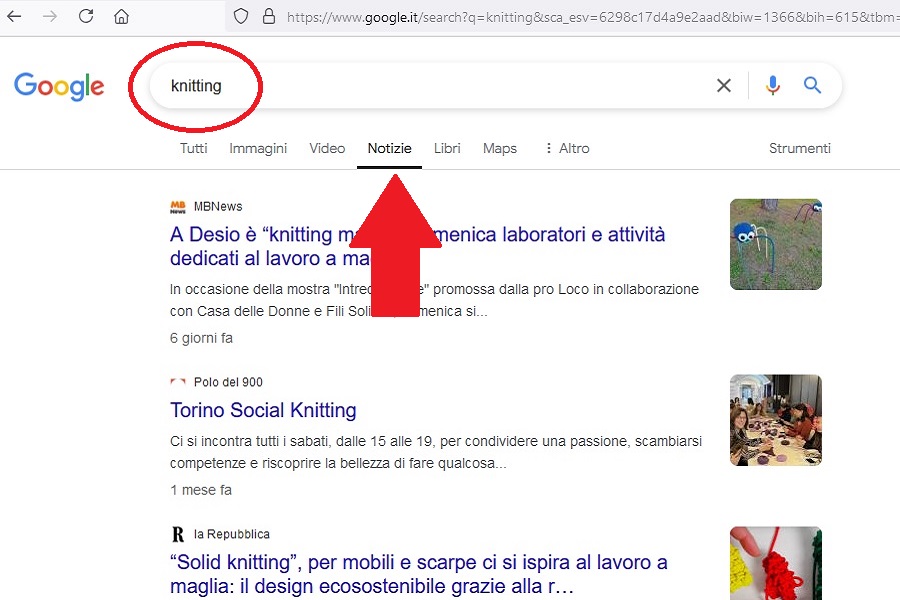Image resolution: width=900 pixels, height=600 pixels.
Task: Click the Google logo
Action: coord(59,86)
